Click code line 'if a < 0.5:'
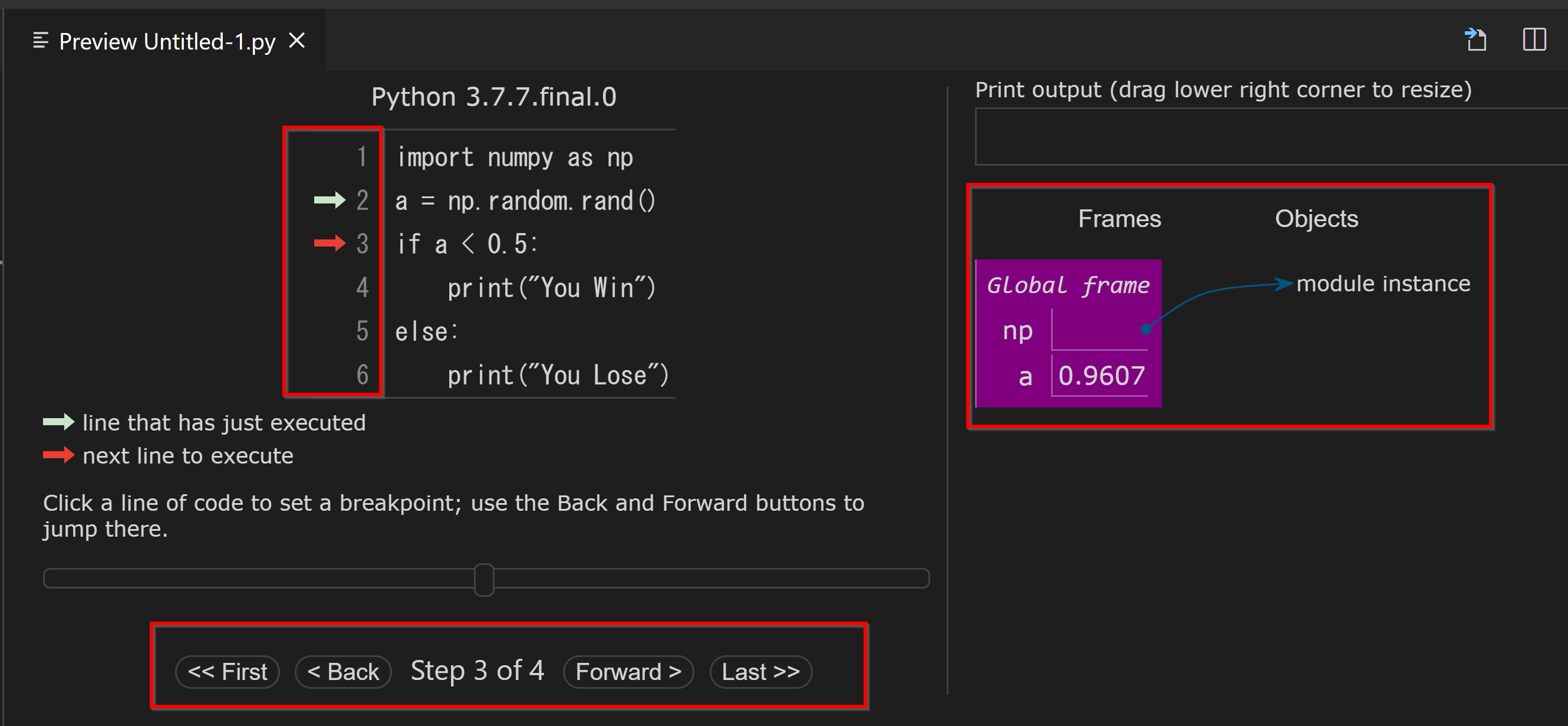The width and height of the screenshot is (1568, 726). [467, 244]
